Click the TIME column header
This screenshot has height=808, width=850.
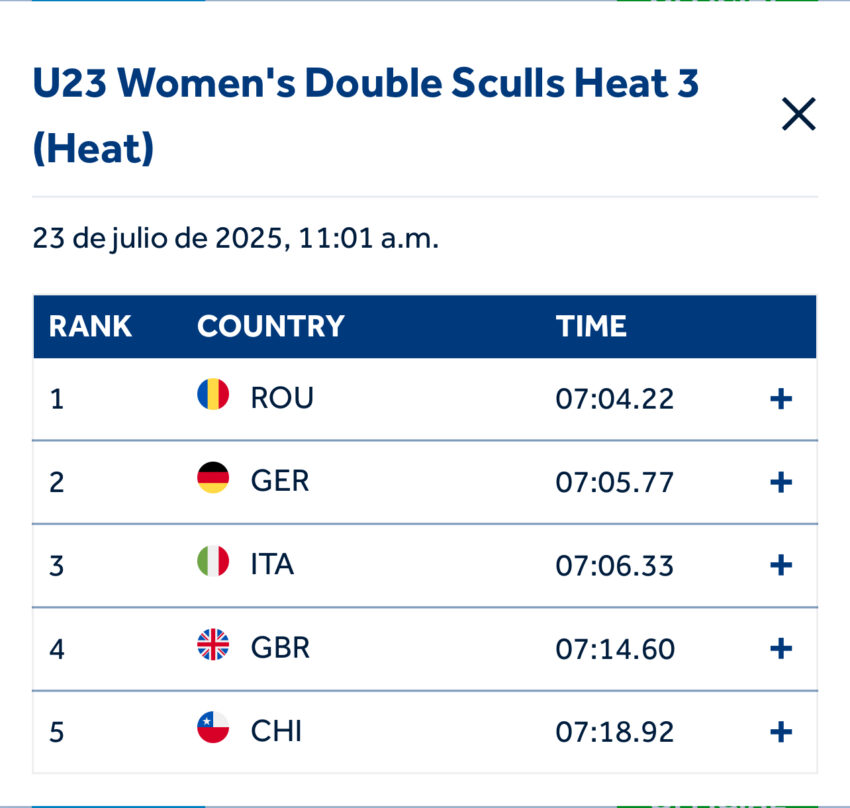coord(591,326)
